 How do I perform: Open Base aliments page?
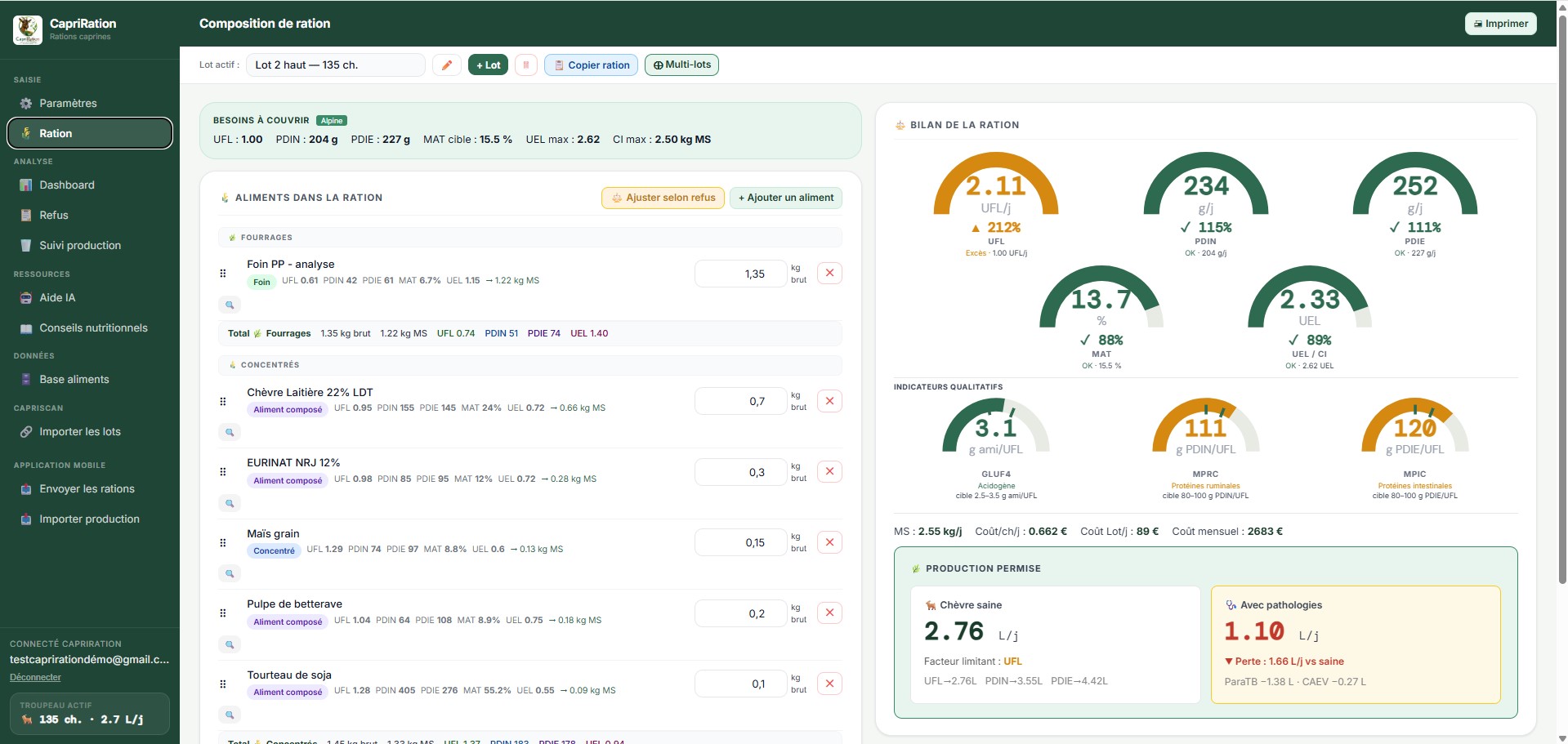pos(90,380)
